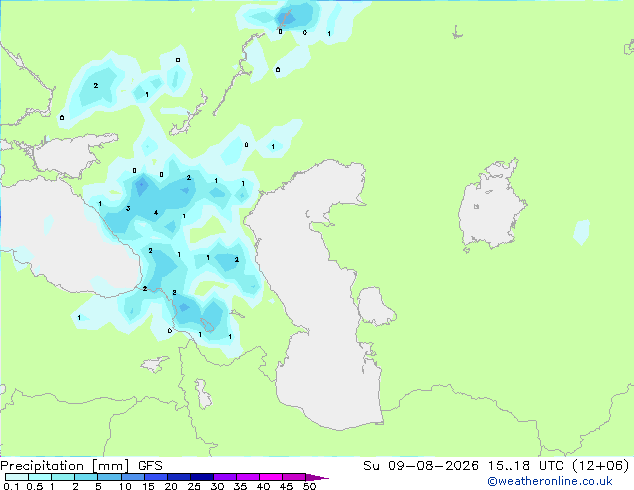Click the 40–45 mm bright magenta swatch
This screenshot has width=634, height=490.
271,477
